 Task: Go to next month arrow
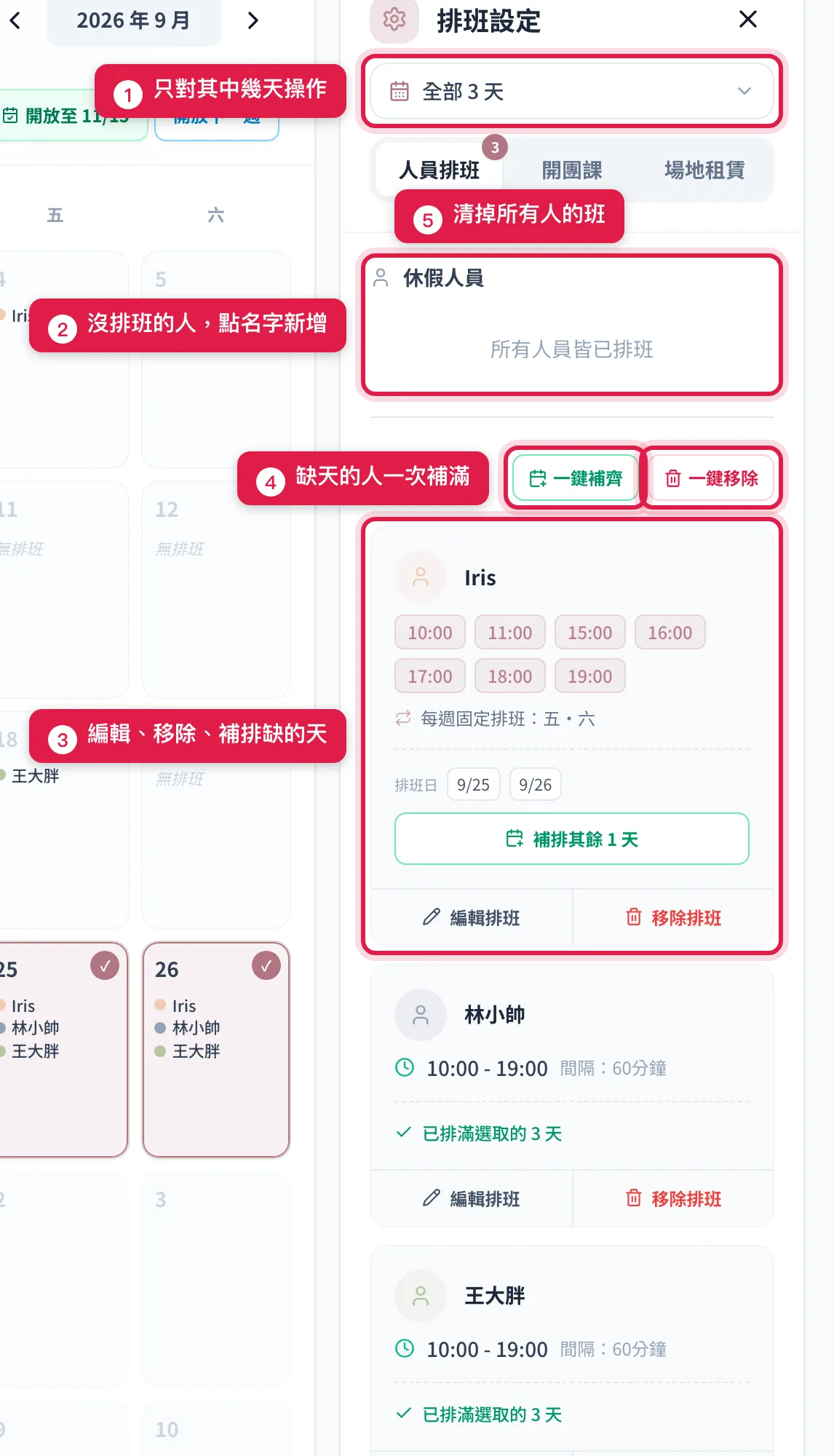tap(253, 20)
